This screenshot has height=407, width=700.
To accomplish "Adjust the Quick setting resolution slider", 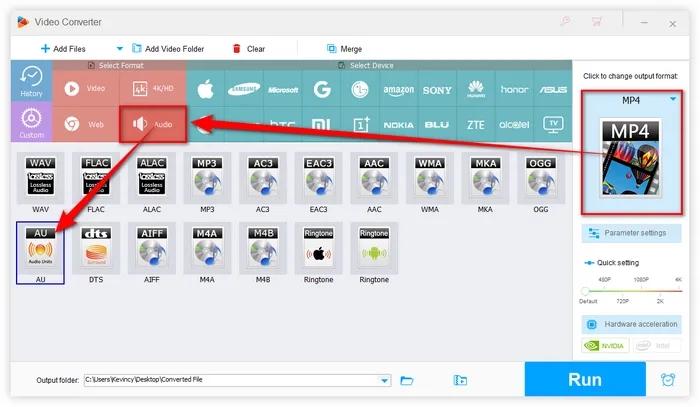I will [x=585, y=291].
